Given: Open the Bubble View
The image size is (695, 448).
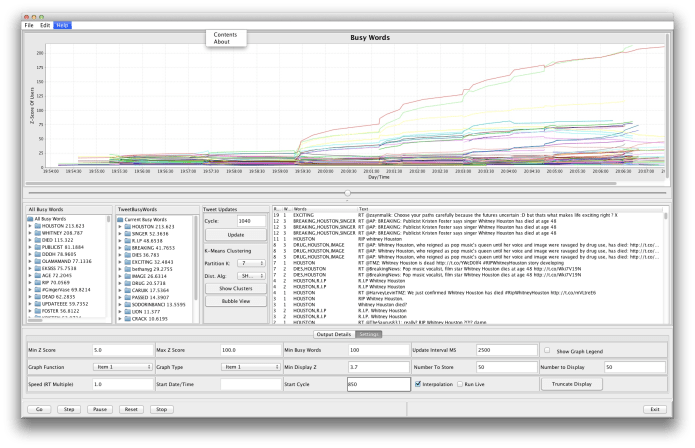Looking at the screenshot, I should tap(236, 301).
